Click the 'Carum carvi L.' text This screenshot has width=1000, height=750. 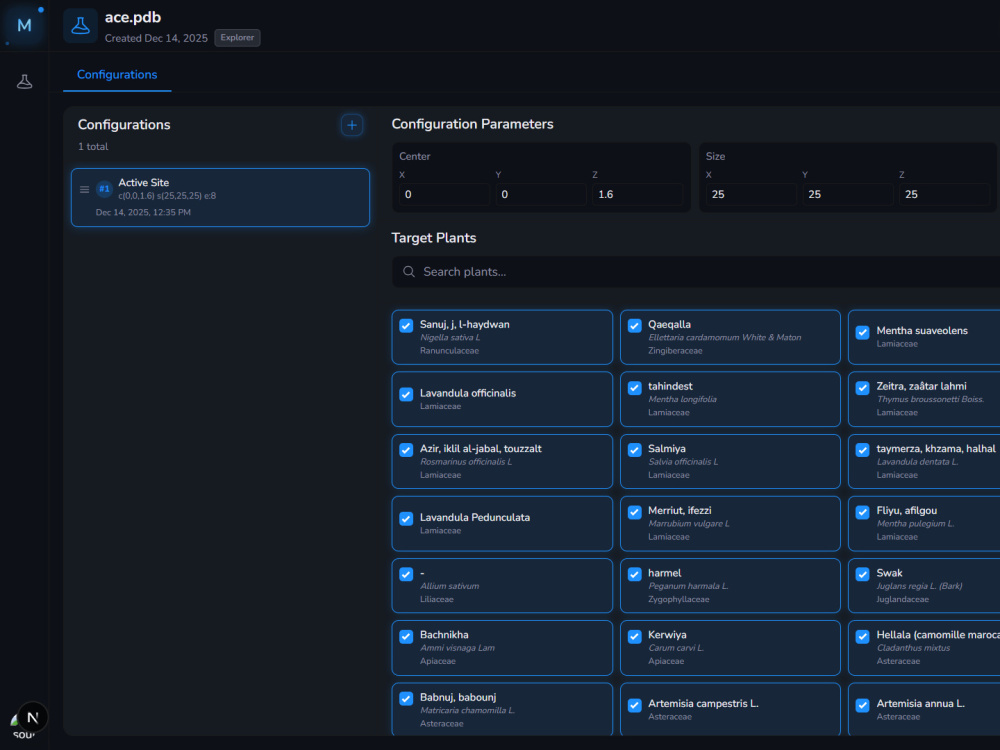676,648
